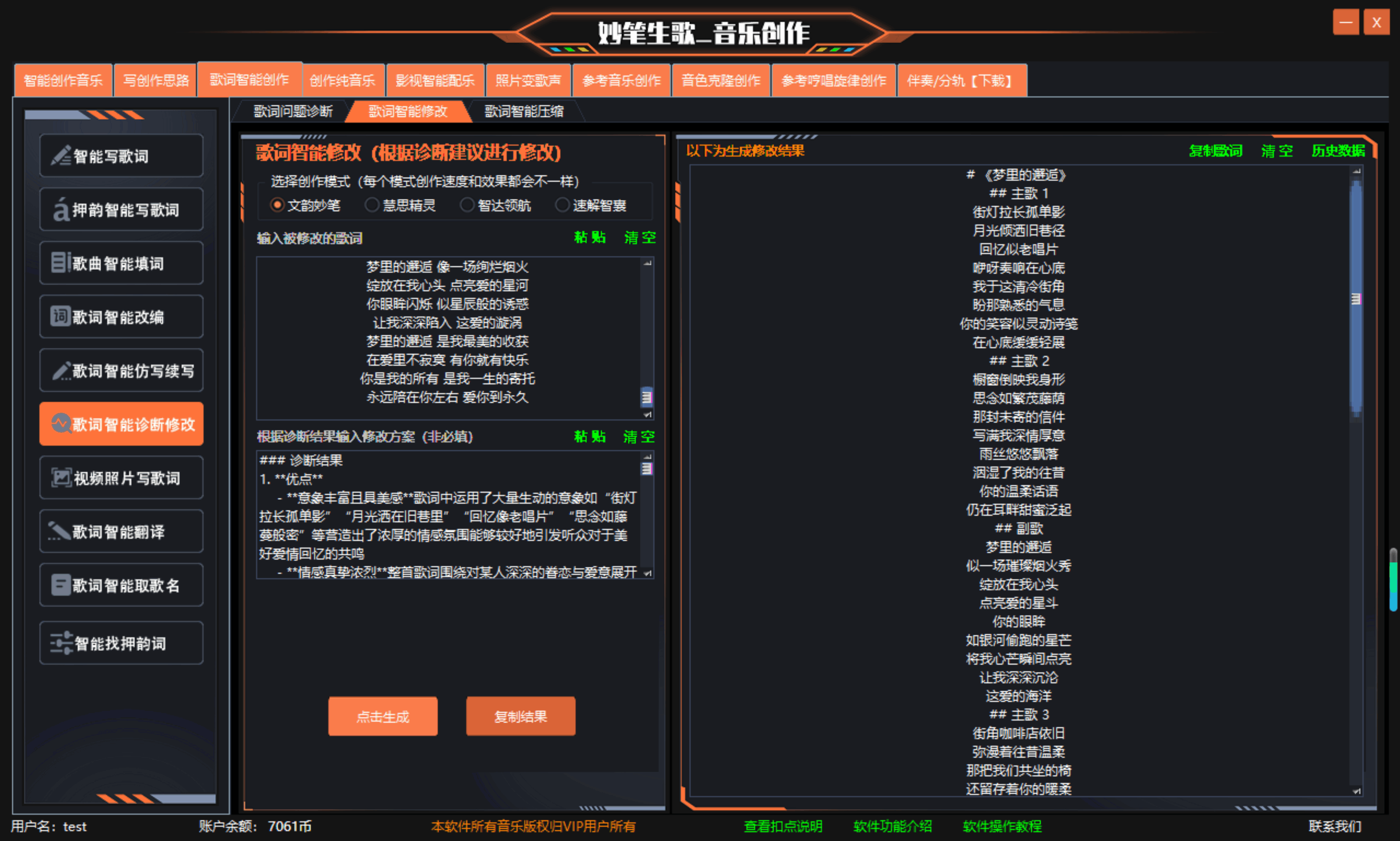This screenshot has height=841, width=1400.
Task: Select 歌词智能仿写续写
Action: click(121, 370)
